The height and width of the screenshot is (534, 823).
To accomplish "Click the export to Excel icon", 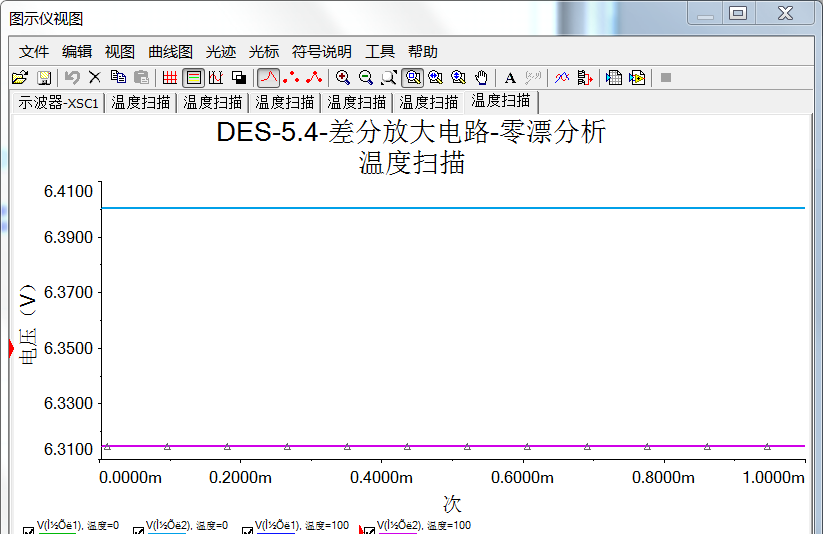I will (x=614, y=78).
